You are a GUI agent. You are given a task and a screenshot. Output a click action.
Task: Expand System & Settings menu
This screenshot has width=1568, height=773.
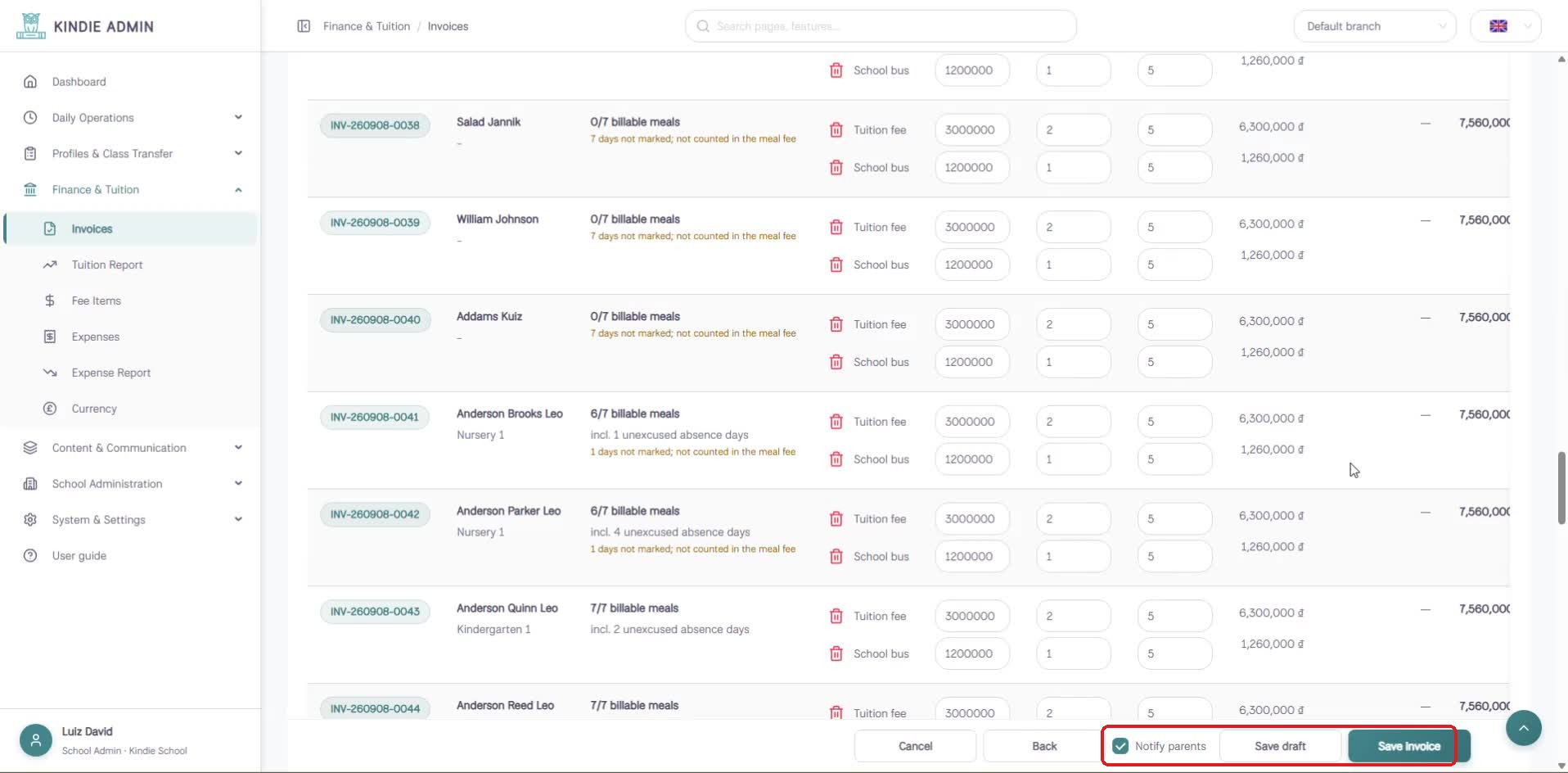[x=130, y=519]
